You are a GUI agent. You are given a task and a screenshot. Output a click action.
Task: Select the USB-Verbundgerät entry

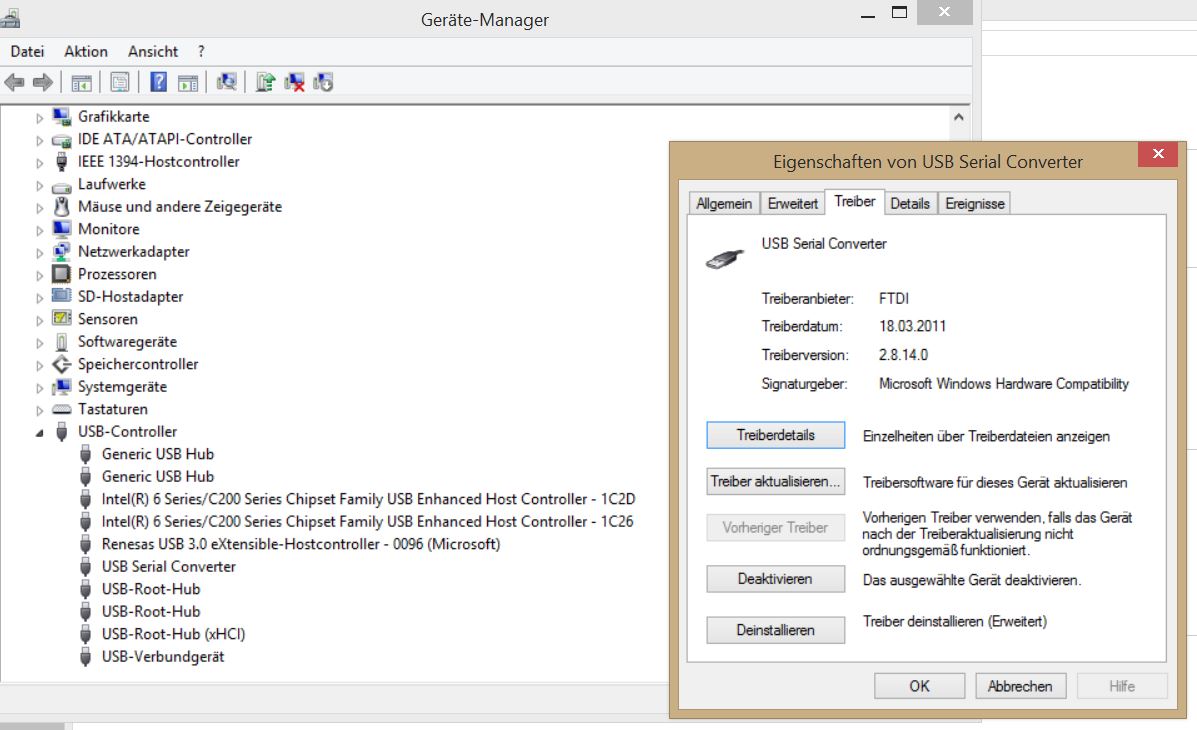pos(163,657)
